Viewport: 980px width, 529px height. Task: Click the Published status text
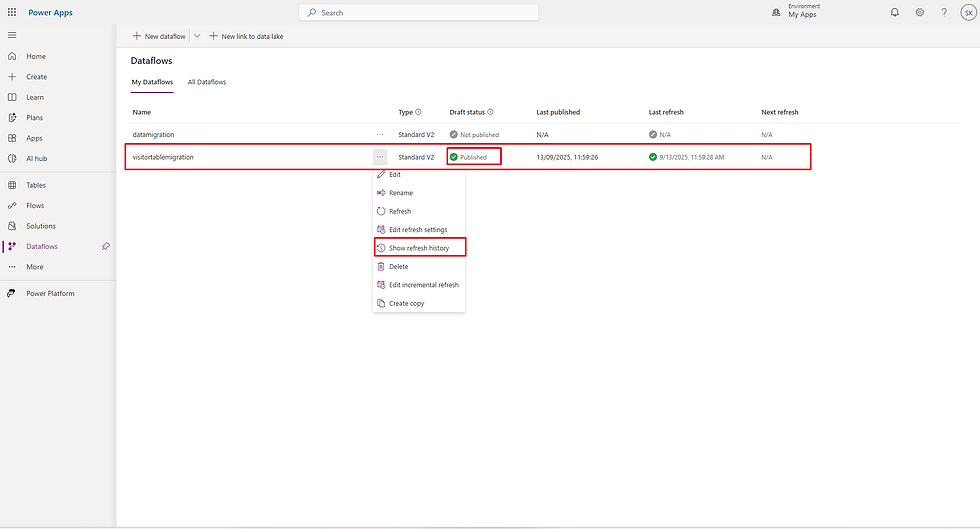(x=473, y=157)
